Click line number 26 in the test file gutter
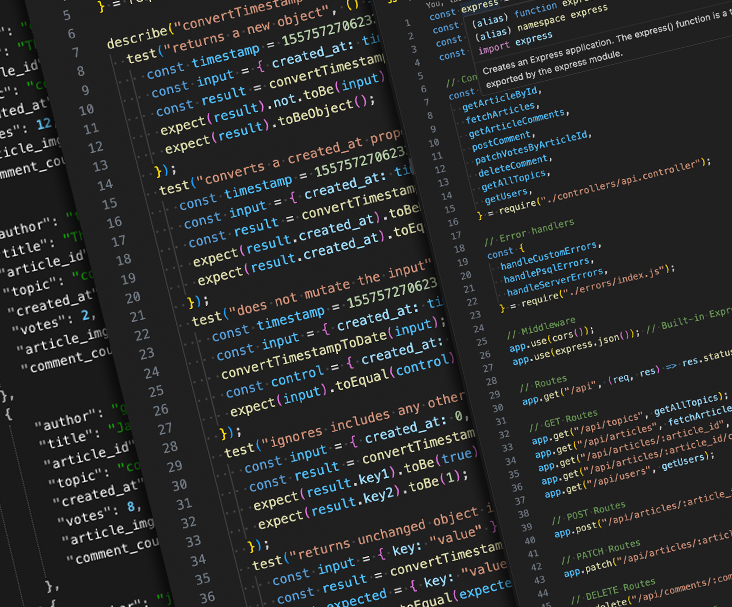 pyautogui.click(x=161, y=410)
